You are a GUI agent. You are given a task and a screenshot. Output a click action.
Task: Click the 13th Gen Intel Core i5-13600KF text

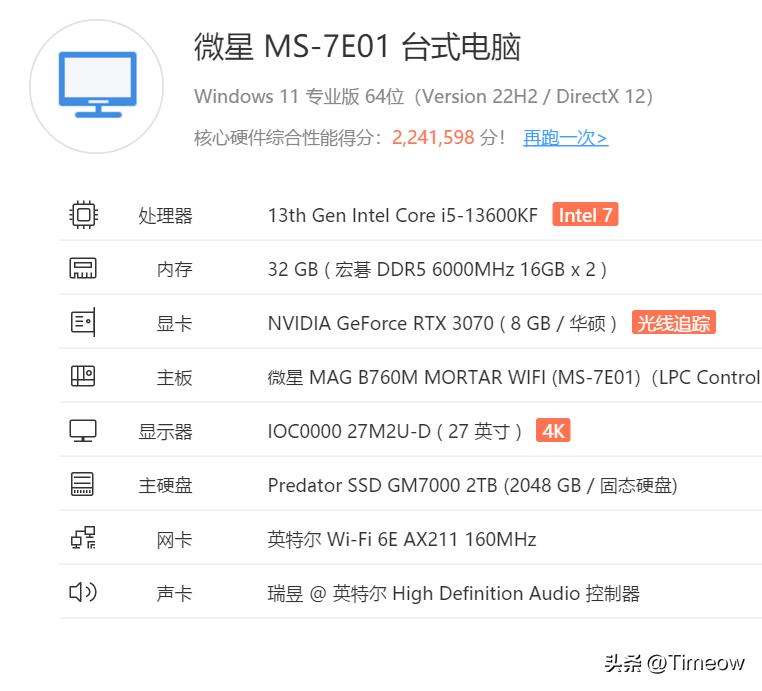click(403, 215)
